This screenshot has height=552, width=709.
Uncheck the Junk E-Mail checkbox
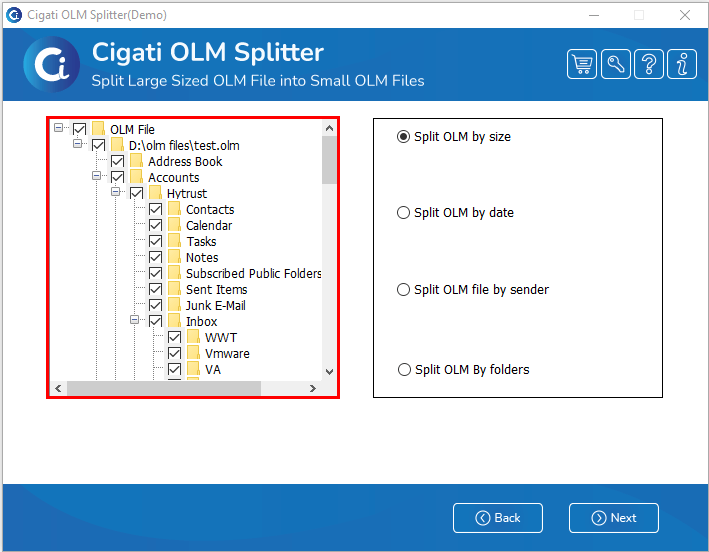(156, 305)
